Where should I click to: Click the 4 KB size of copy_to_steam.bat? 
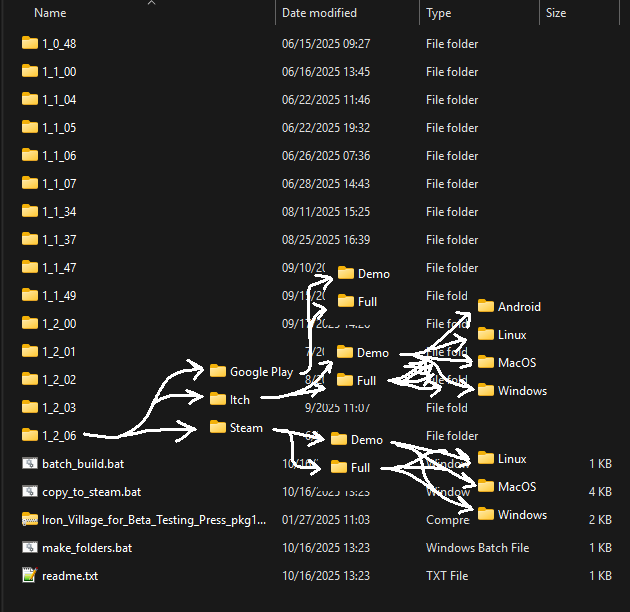600,491
